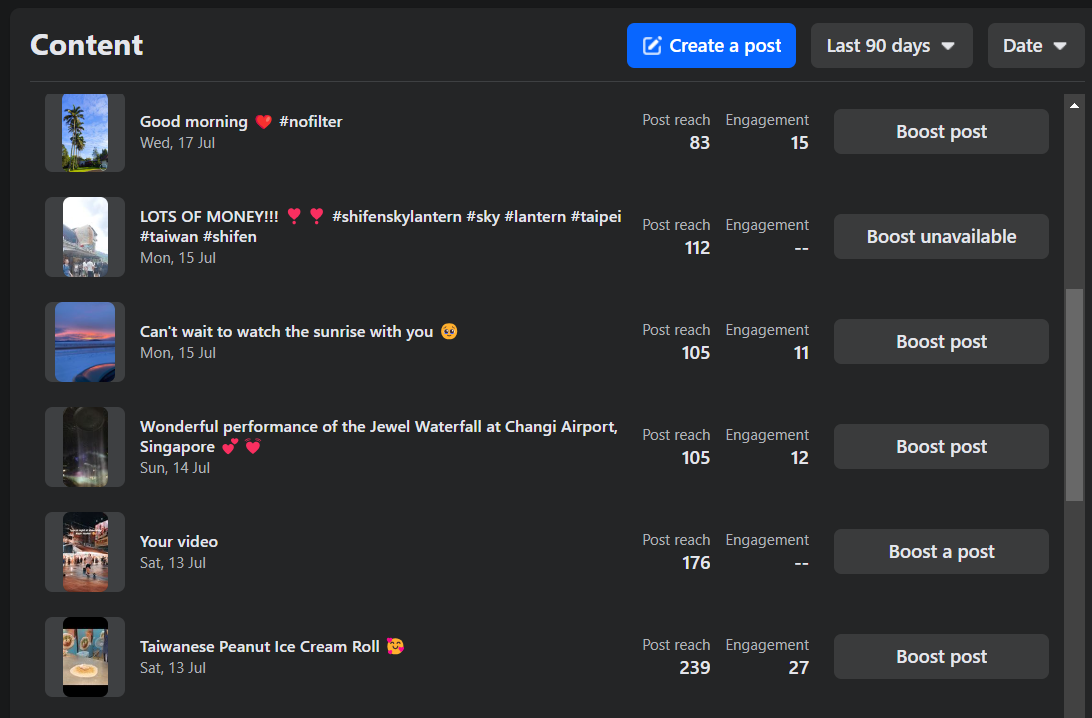
Task: Open the Jewel Waterfall post thumbnail
Action: click(85, 447)
